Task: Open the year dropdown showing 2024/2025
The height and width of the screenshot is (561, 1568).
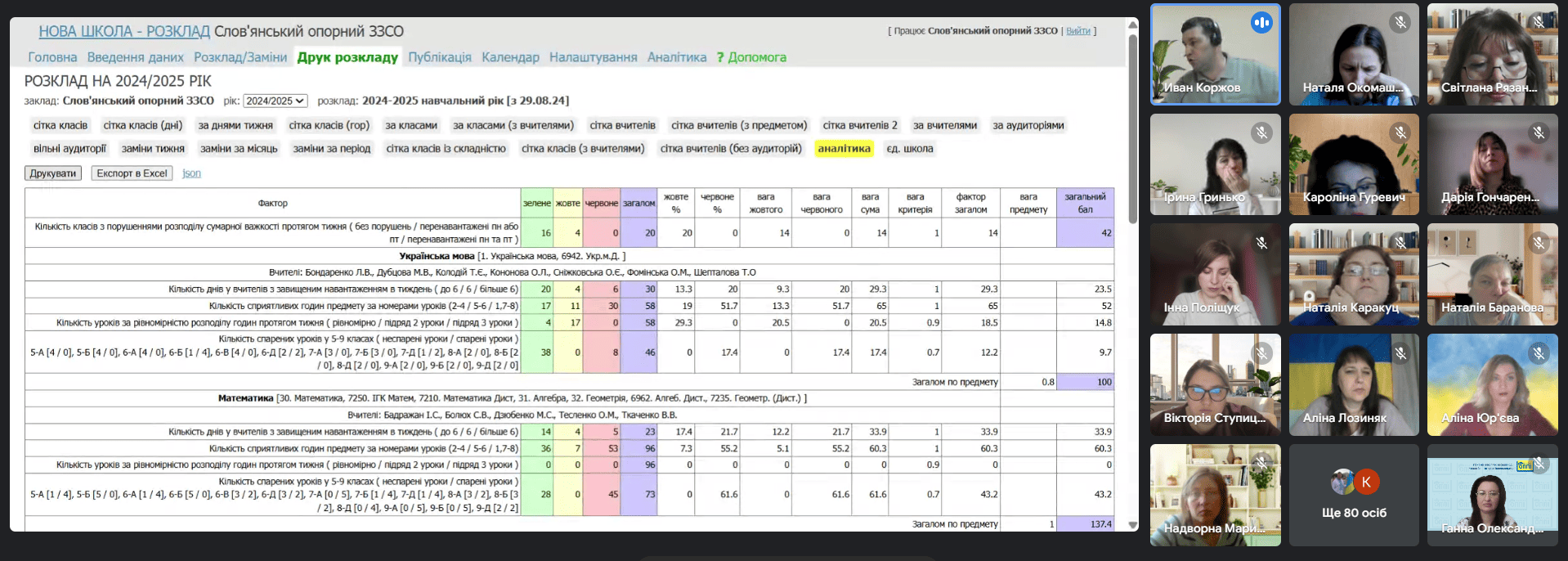Action: tap(276, 101)
